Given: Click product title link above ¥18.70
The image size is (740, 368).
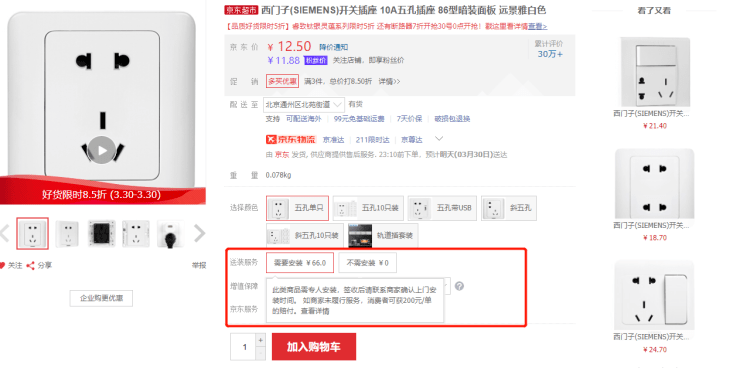Looking at the screenshot, I should tap(651, 226).
